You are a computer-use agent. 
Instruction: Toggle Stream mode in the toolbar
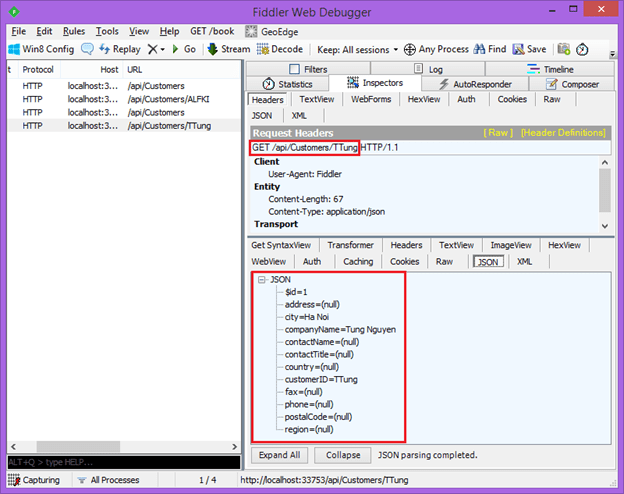coord(229,49)
